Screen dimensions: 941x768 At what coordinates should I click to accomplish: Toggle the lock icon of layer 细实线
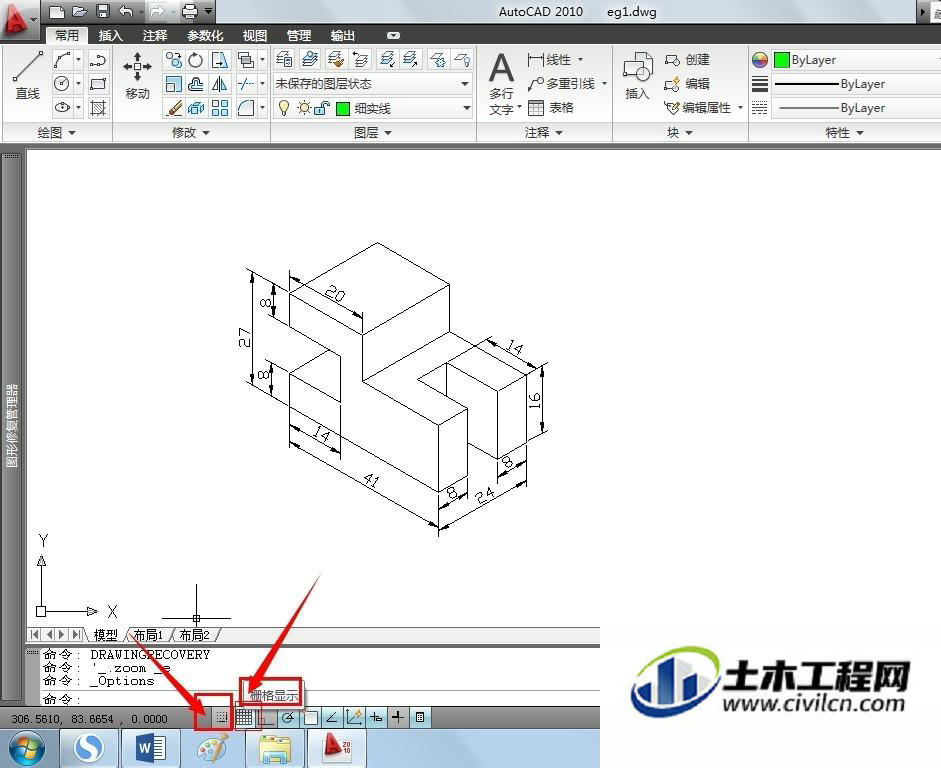(322, 108)
